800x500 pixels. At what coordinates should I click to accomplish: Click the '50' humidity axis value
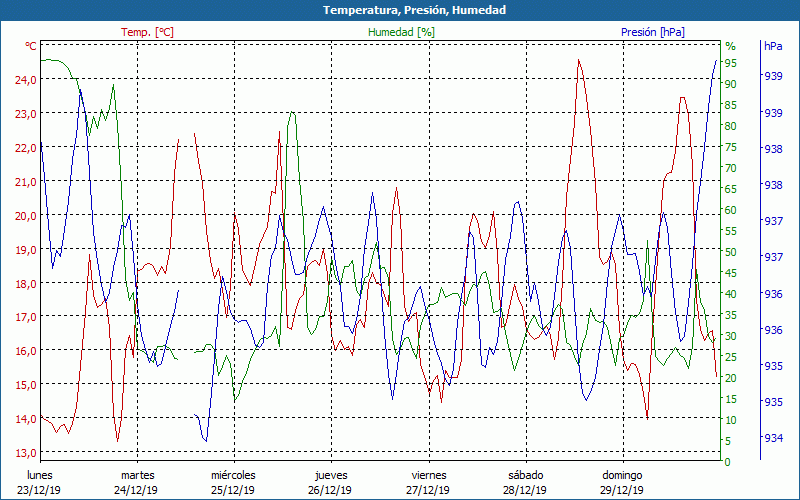pyautogui.click(x=731, y=252)
